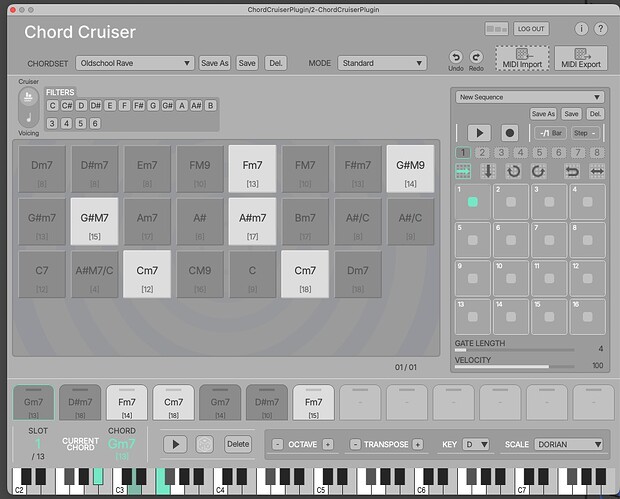The image size is (620, 499).
Task: Open the Bar length selector
Action: (550, 133)
